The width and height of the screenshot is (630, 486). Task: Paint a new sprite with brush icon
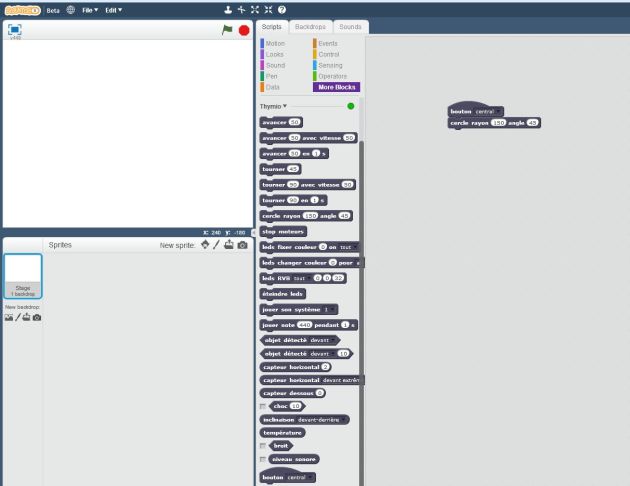click(217, 245)
